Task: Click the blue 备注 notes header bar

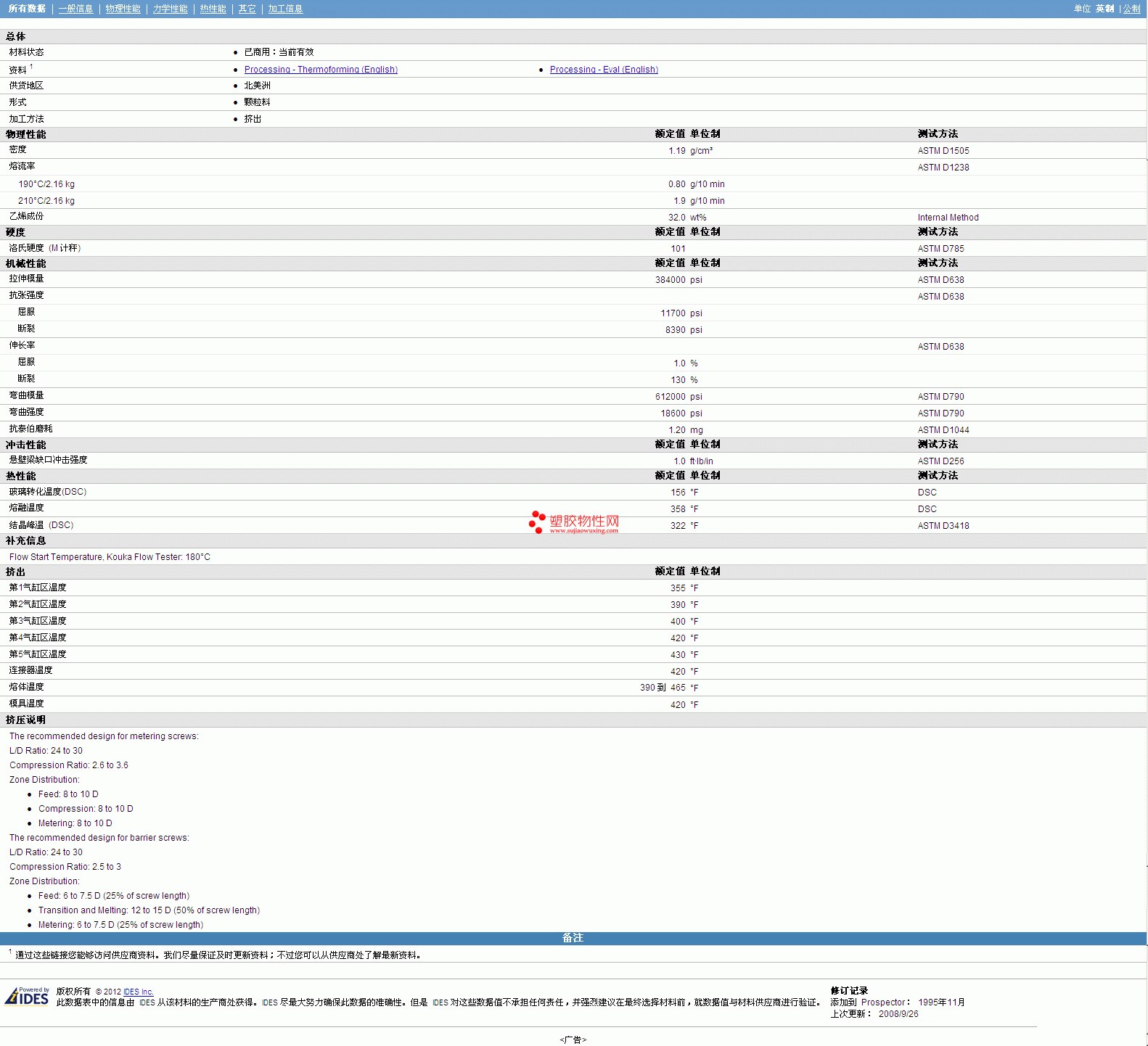Action: (x=573, y=938)
